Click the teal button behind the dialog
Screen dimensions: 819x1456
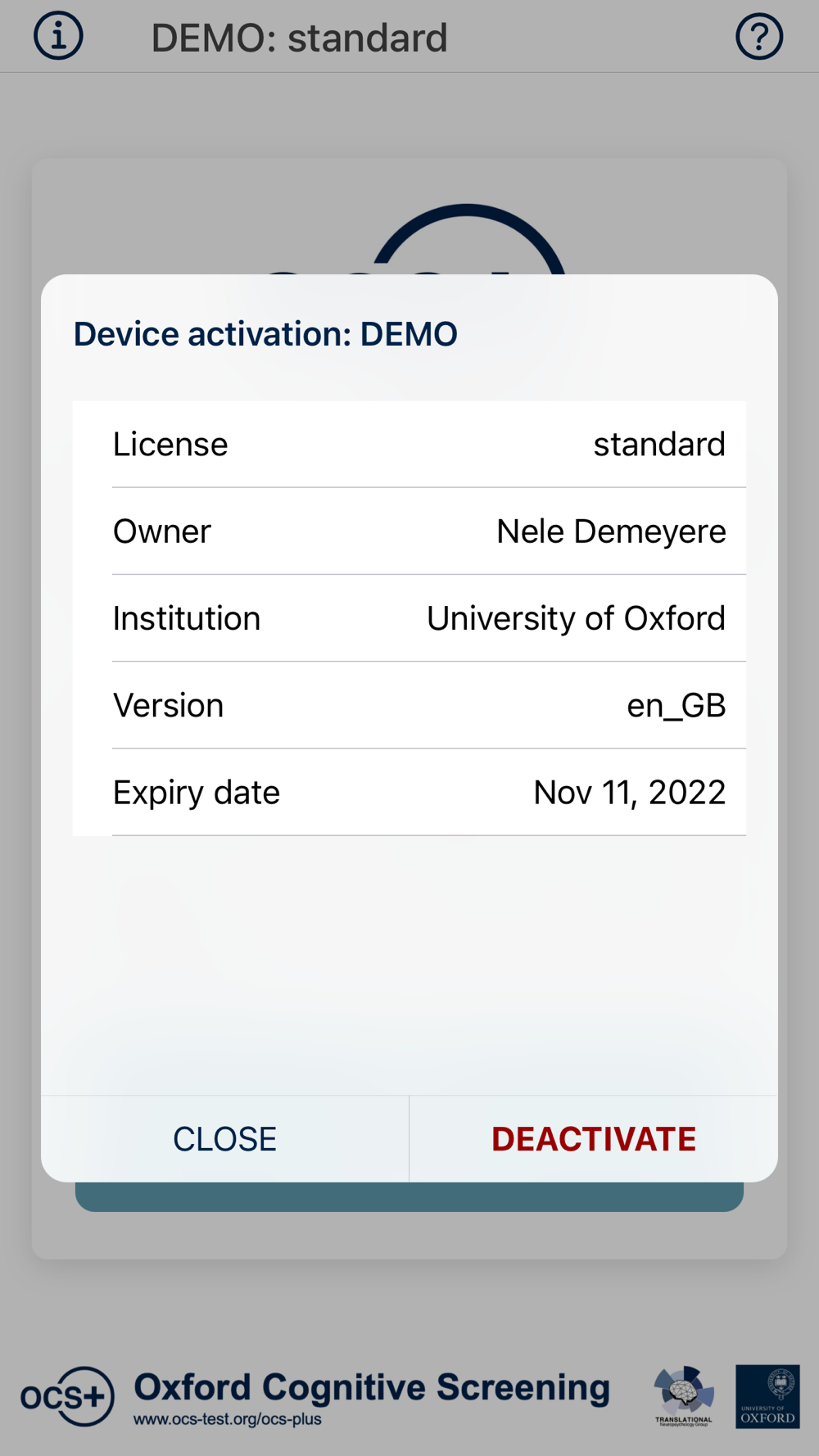click(409, 1197)
